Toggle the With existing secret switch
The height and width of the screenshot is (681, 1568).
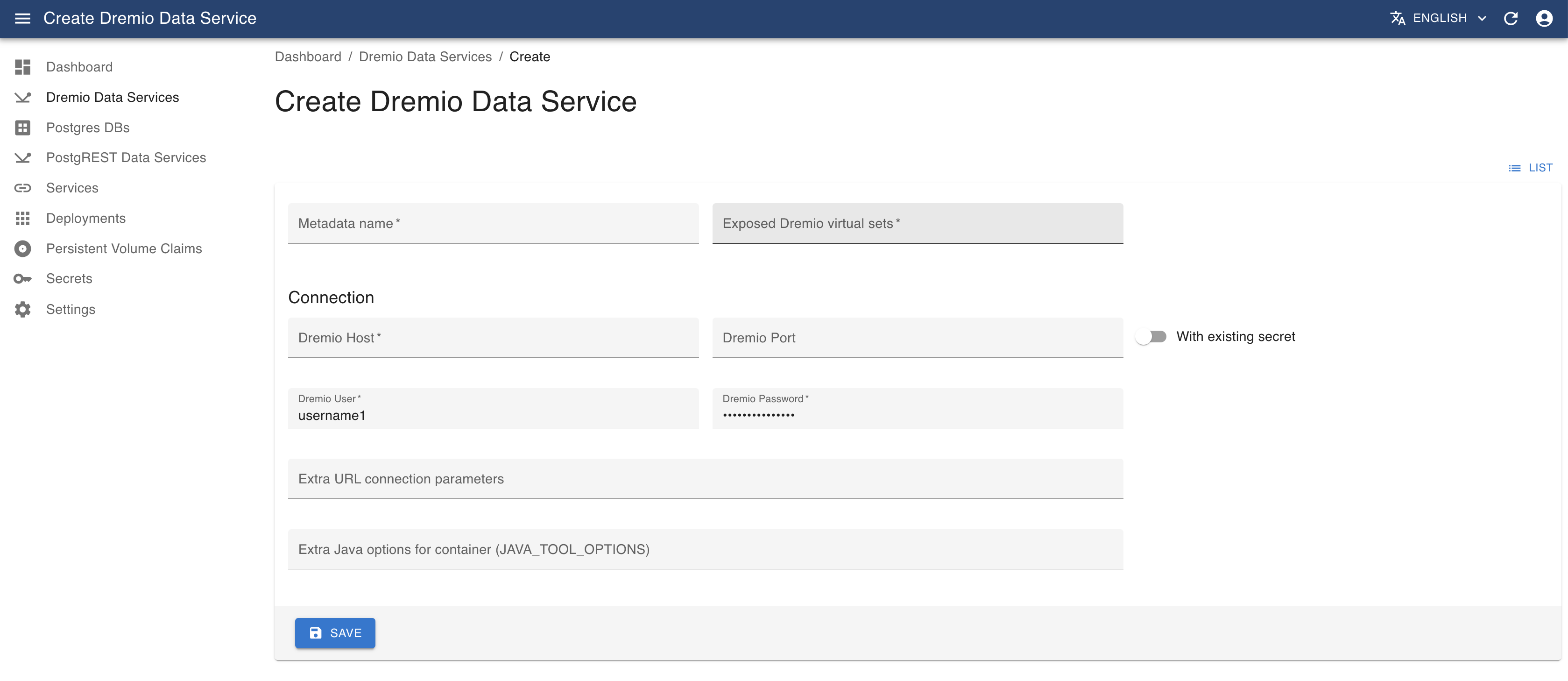pos(1151,336)
